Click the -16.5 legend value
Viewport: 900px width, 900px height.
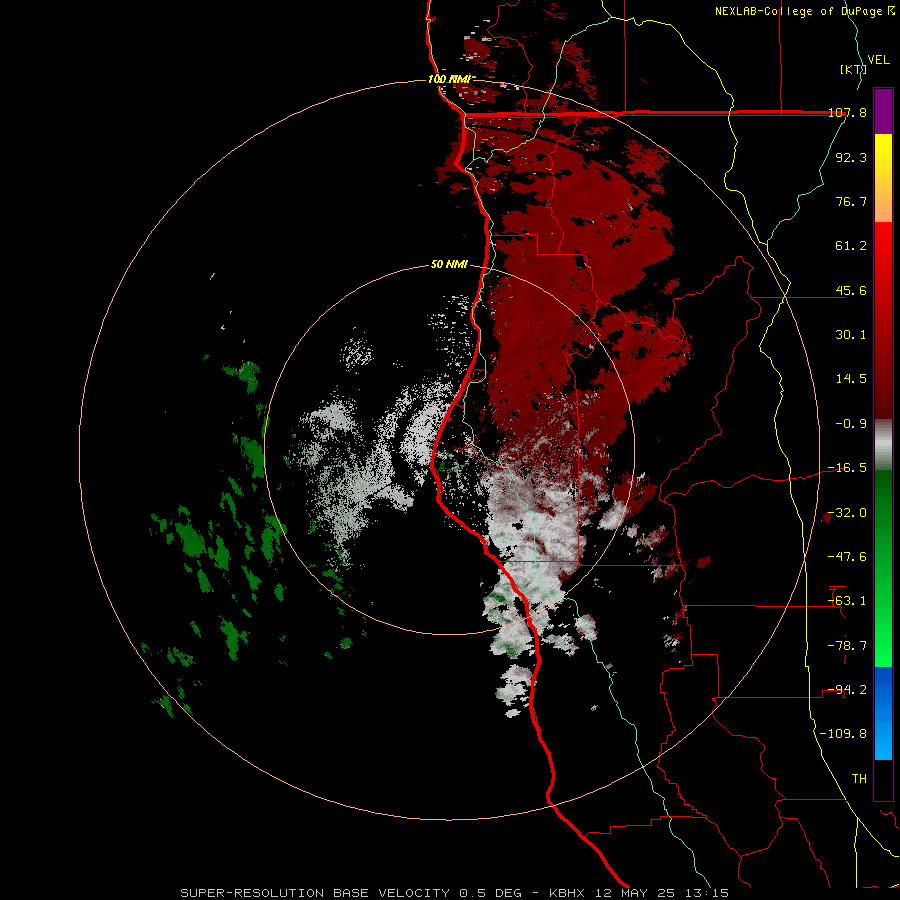(847, 468)
